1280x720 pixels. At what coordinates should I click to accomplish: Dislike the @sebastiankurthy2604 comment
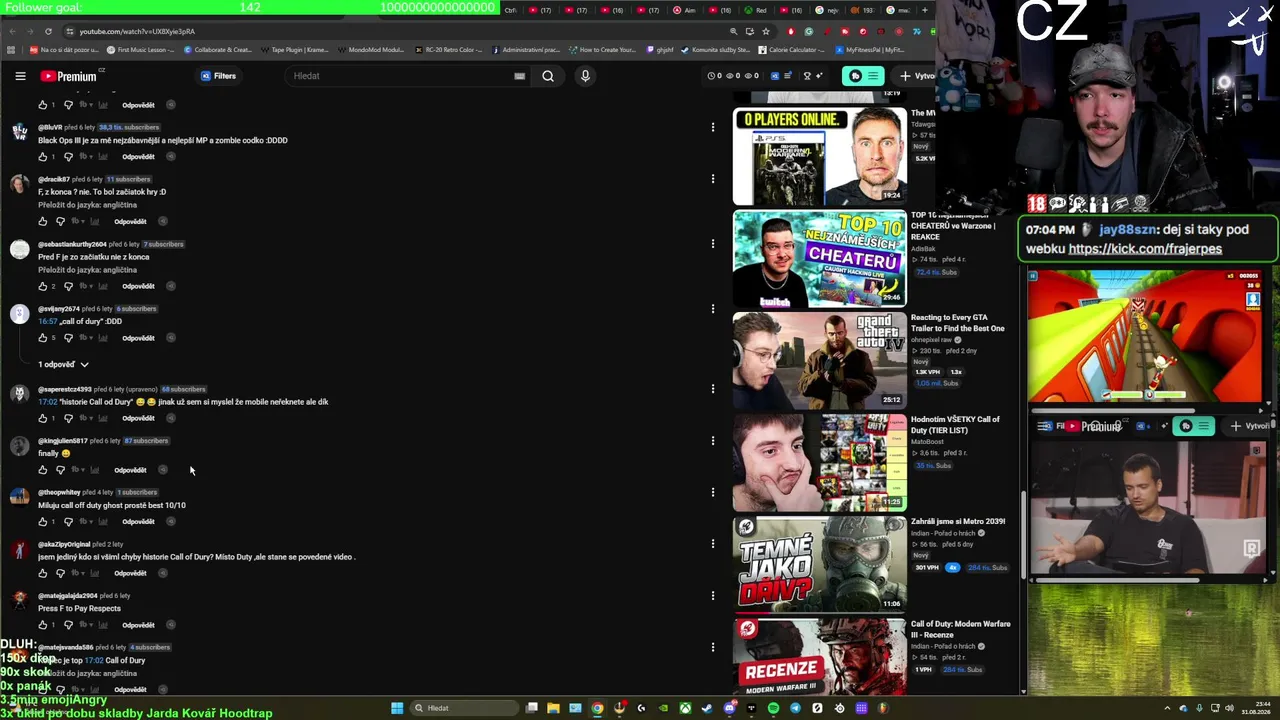68,286
